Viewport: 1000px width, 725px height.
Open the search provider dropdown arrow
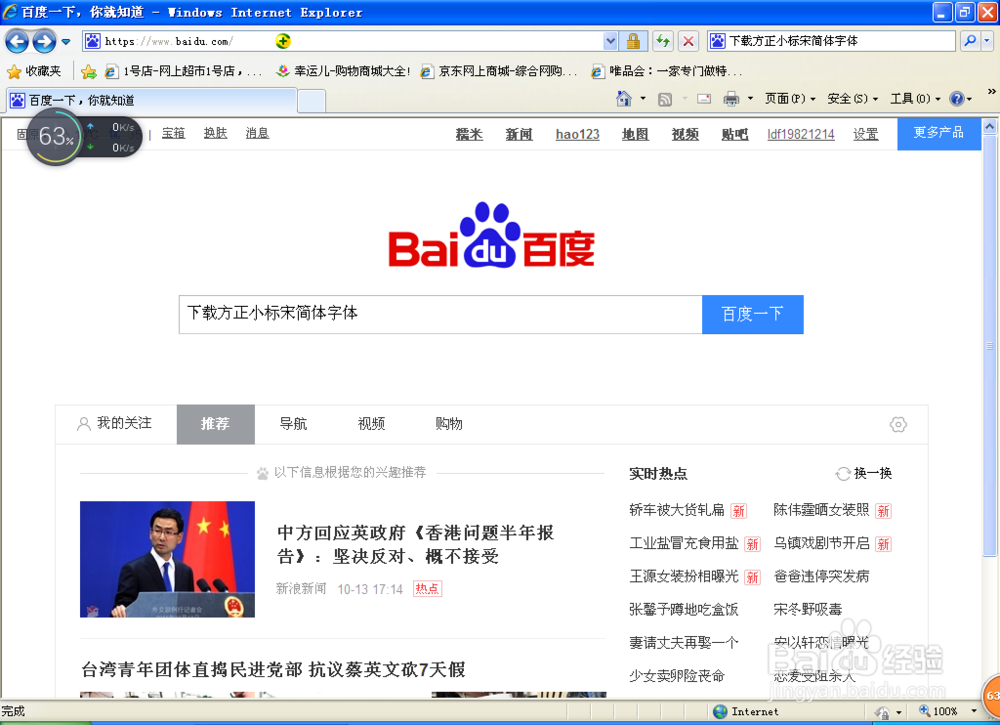point(987,41)
